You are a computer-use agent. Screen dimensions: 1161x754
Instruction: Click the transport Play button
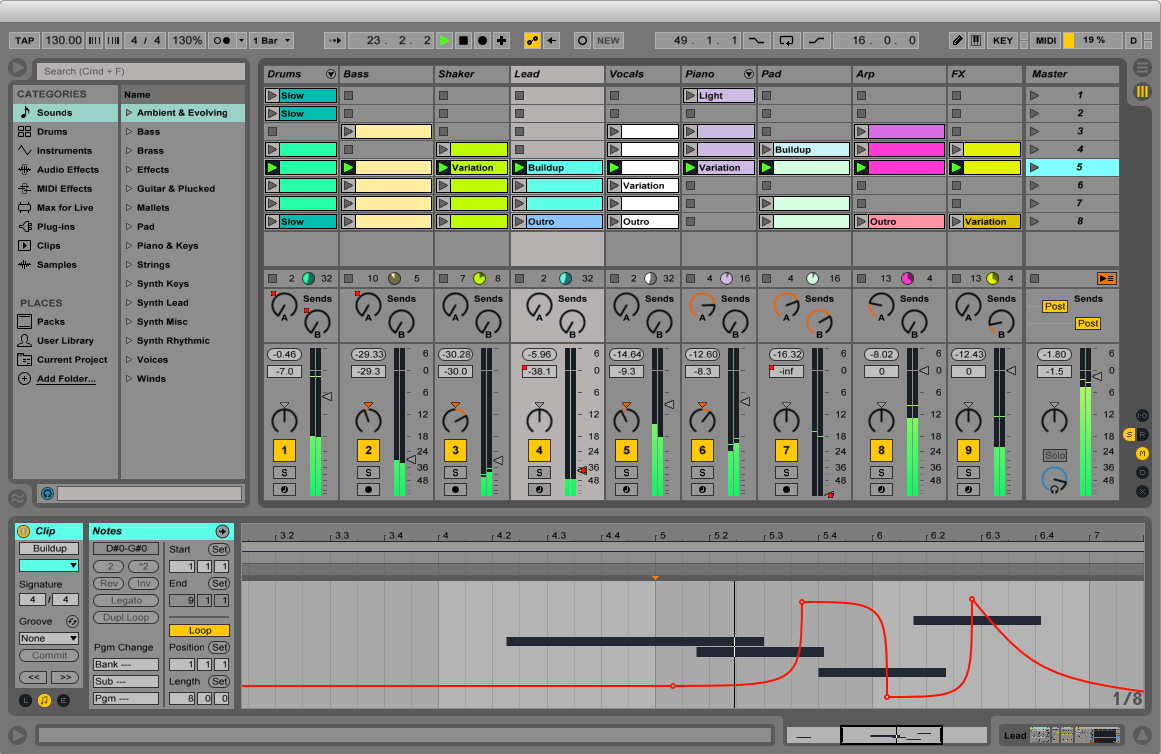(444, 41)
